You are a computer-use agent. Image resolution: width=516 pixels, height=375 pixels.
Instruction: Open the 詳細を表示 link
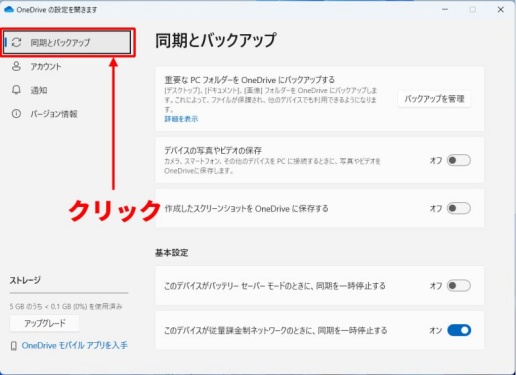(x=181, y=119)
